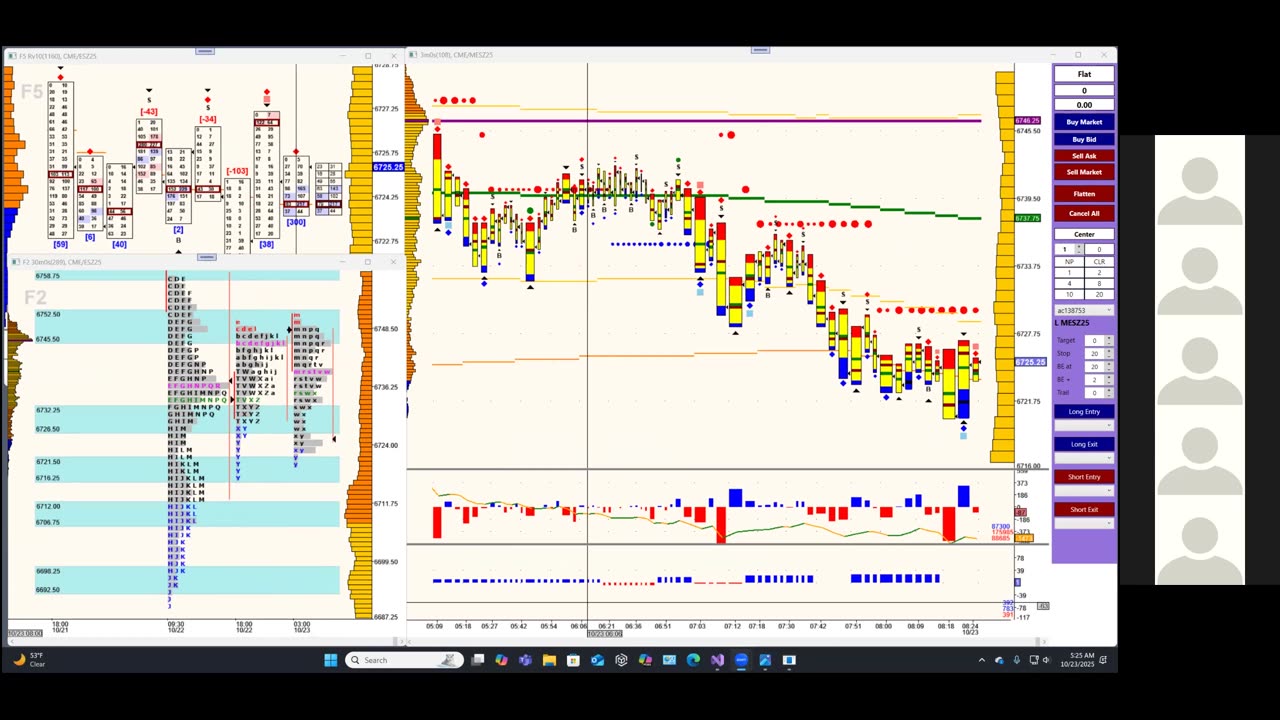The image size is (1280, 720).
Task: Open the dropdown below Short Exit
Action: [x=1084, y=523]
